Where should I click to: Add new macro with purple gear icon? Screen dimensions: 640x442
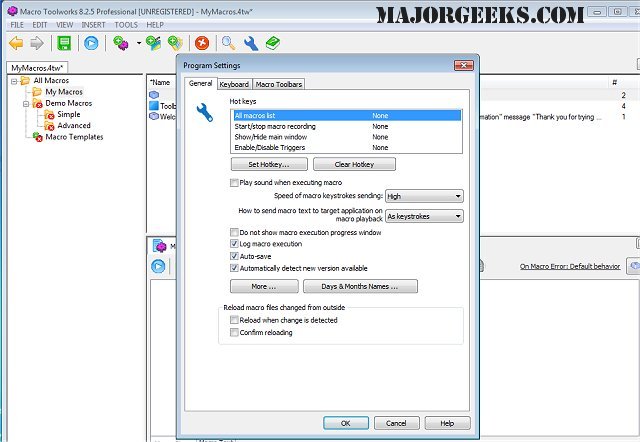click(120, 43)
